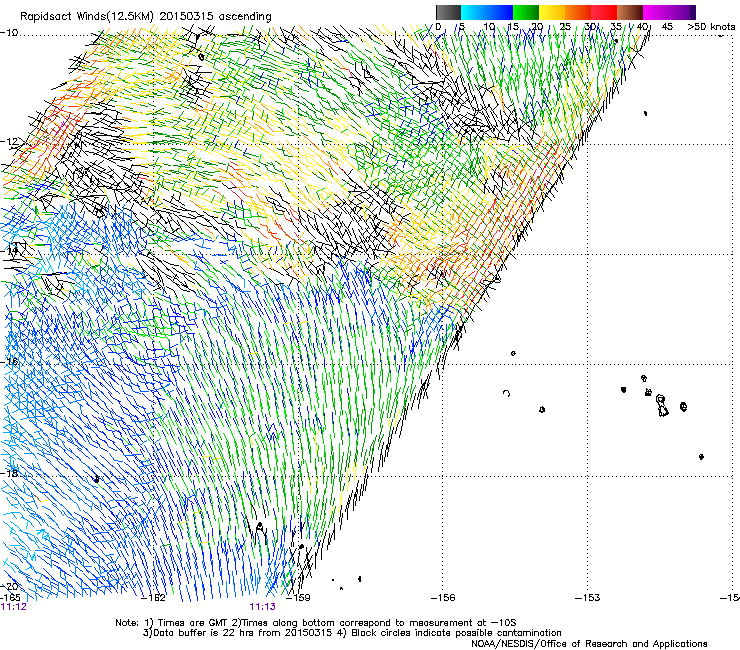Click the "-162" longitude axis label

click(154, 598)
